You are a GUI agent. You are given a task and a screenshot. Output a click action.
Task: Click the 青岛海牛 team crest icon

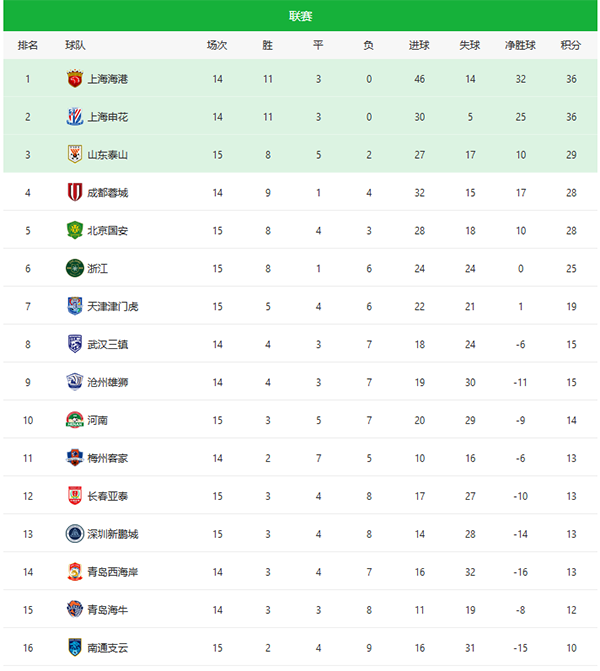pos(74,610)
